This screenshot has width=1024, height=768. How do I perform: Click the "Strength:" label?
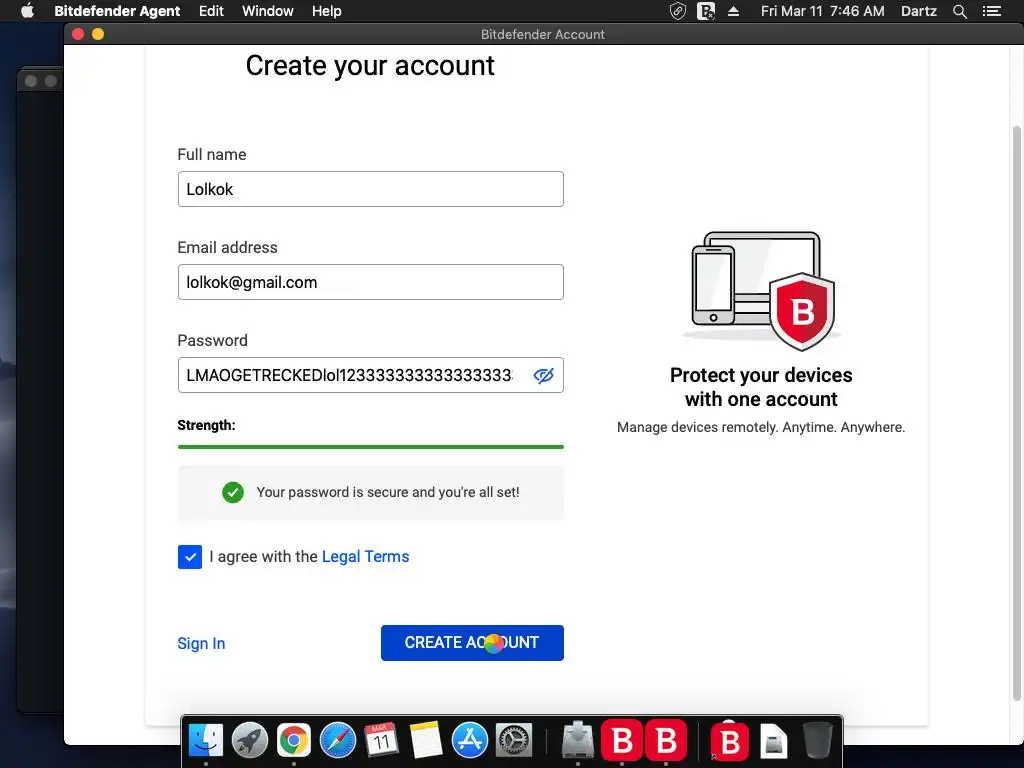(x=206, y=425)
